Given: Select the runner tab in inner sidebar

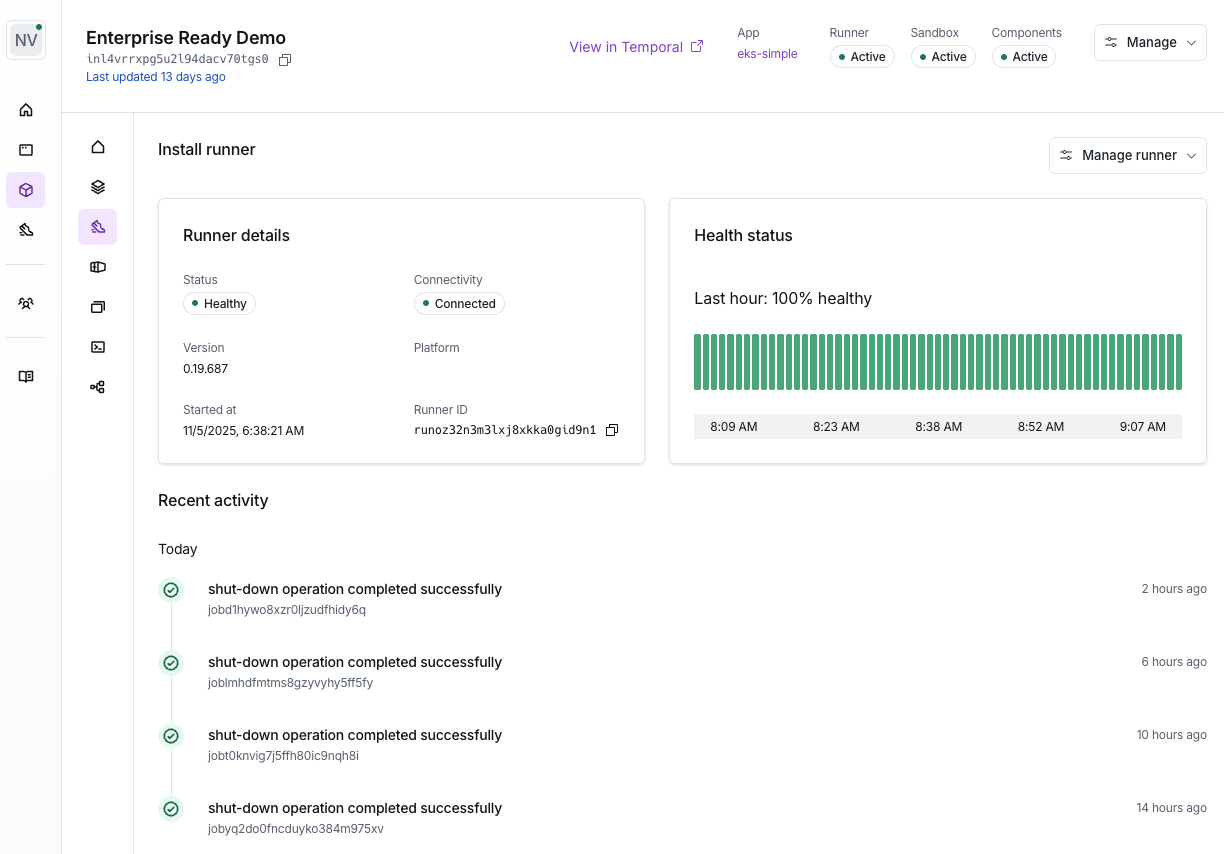Looking at the screenshot, I should click(x=98, y=227).
